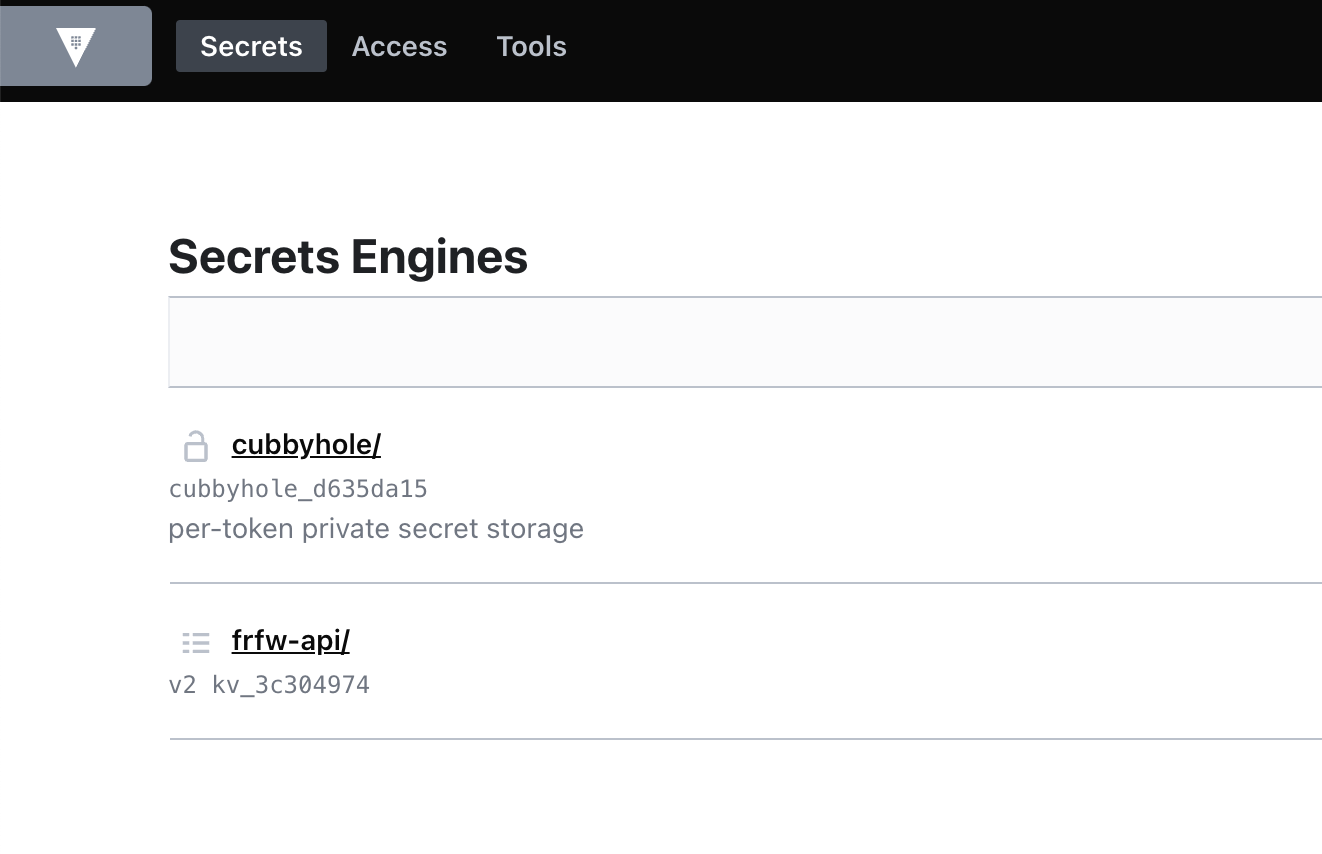This screenshot has width=1322, height=854.
Task: Open the Secrets navigation tab
Action: (x=251, y=46)
